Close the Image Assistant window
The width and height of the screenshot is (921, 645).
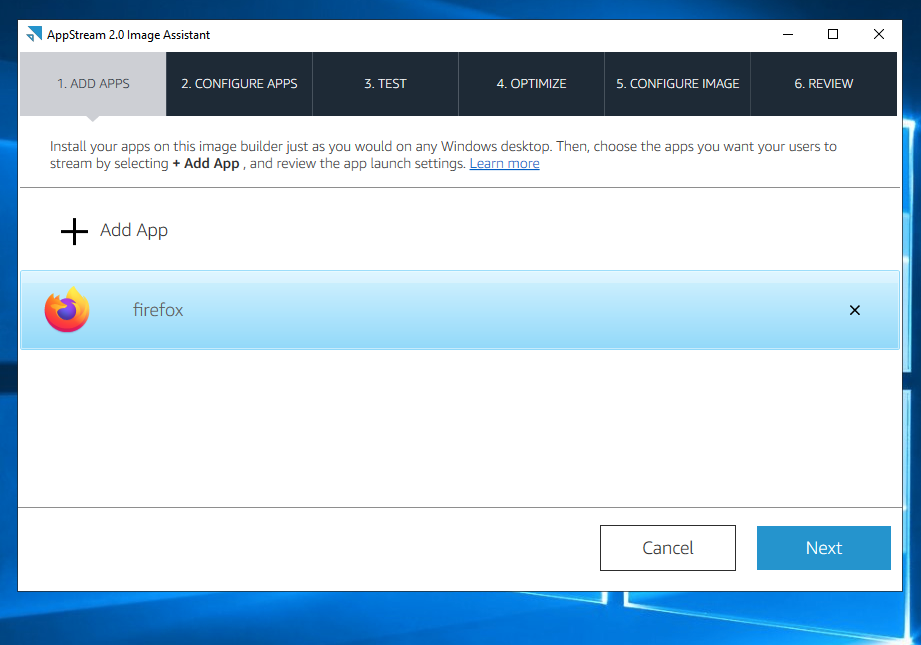[879, 35]
